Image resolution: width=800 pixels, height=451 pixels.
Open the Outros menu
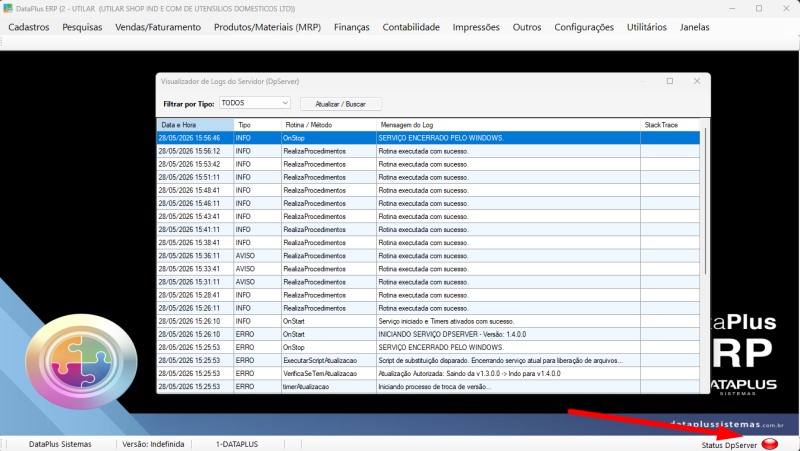[x=527, y=27]
